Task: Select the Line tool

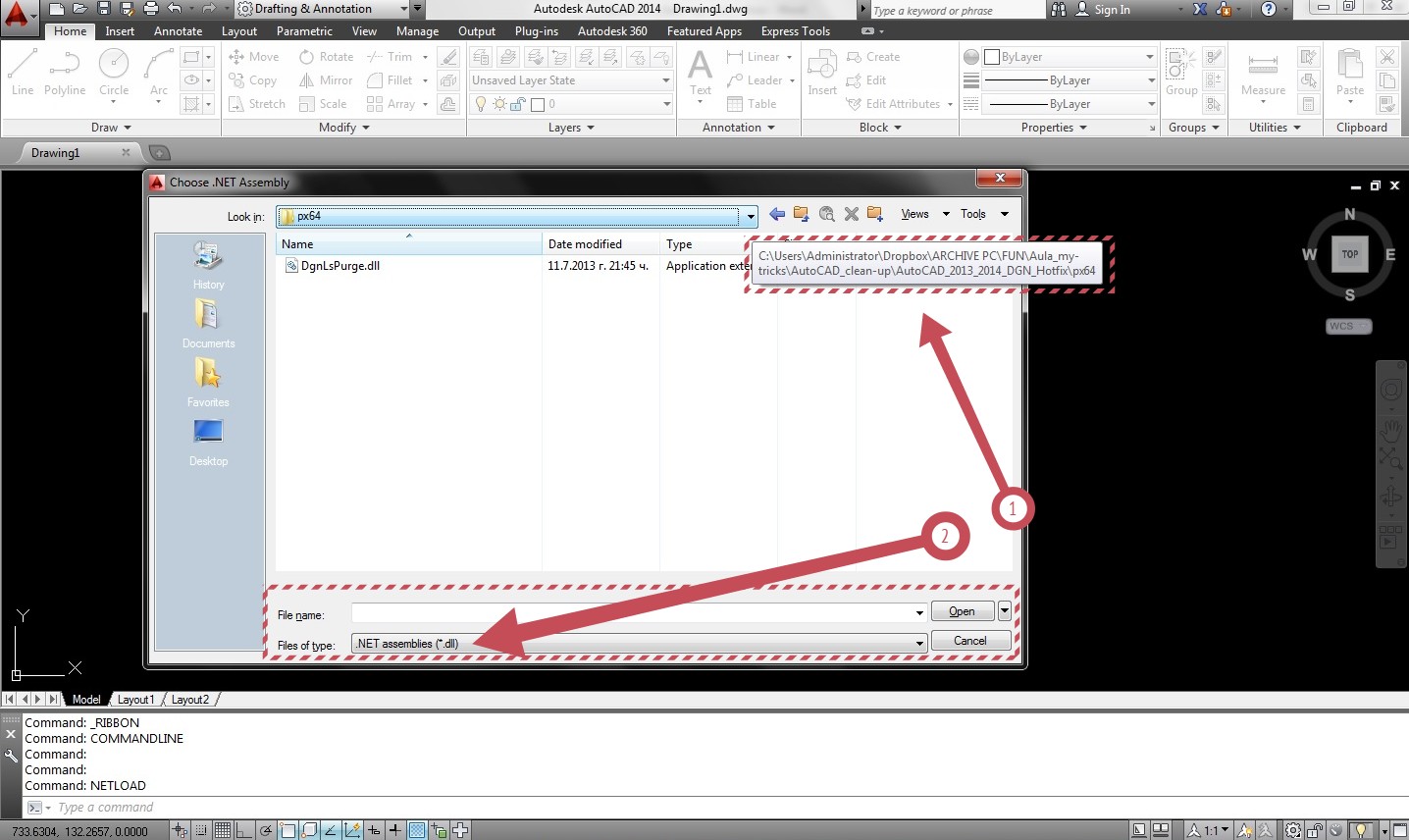Action: (23, 74)
